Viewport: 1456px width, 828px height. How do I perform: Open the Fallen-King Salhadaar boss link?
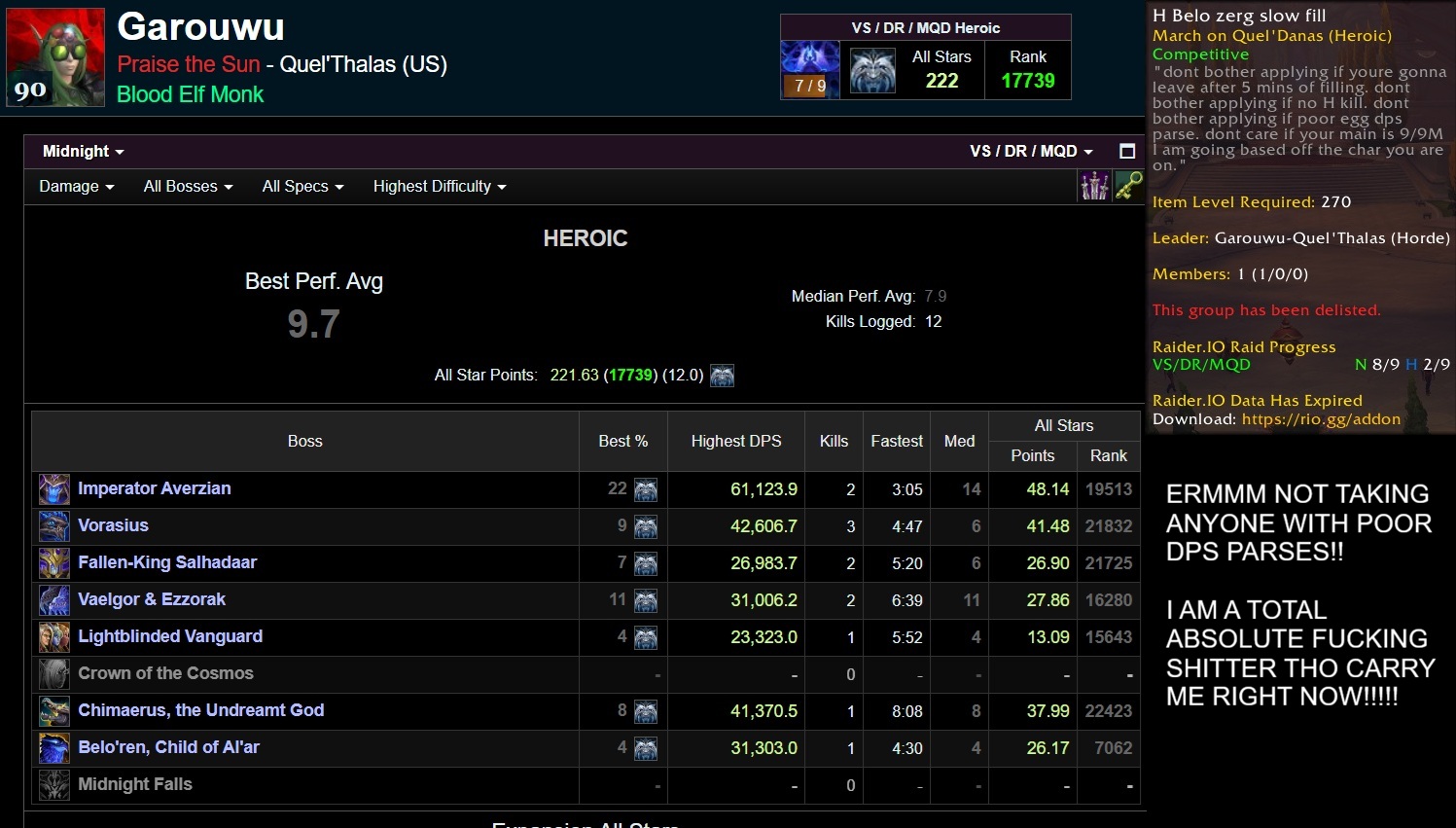click(x=167, y=562)
